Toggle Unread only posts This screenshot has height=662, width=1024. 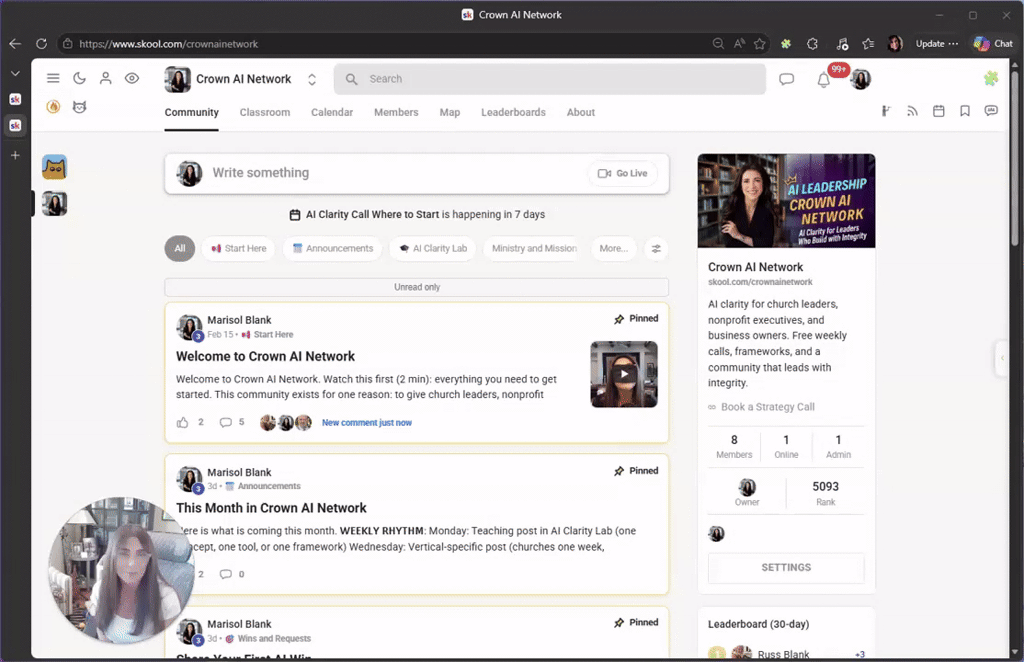[417, 287]
